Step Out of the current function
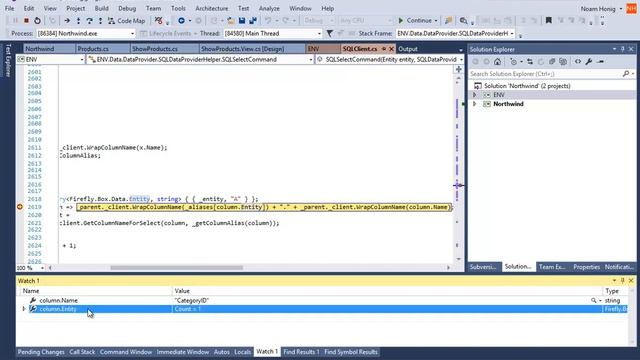Screen dimensions: 640x360 (x=100, y=20)
